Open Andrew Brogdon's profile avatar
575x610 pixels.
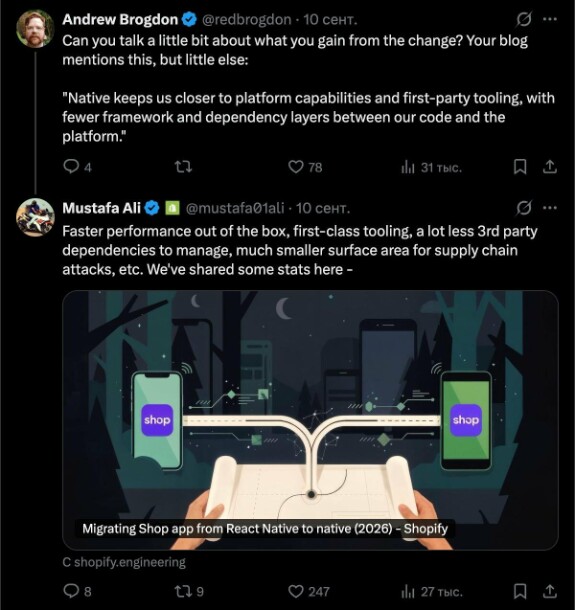[x=35, y=29]
